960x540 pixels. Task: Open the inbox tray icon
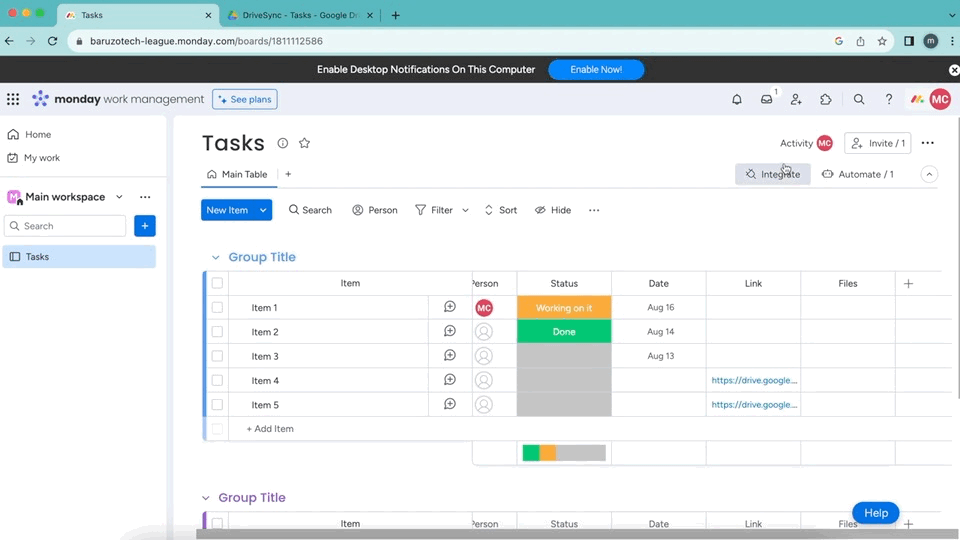click(767, 99)
